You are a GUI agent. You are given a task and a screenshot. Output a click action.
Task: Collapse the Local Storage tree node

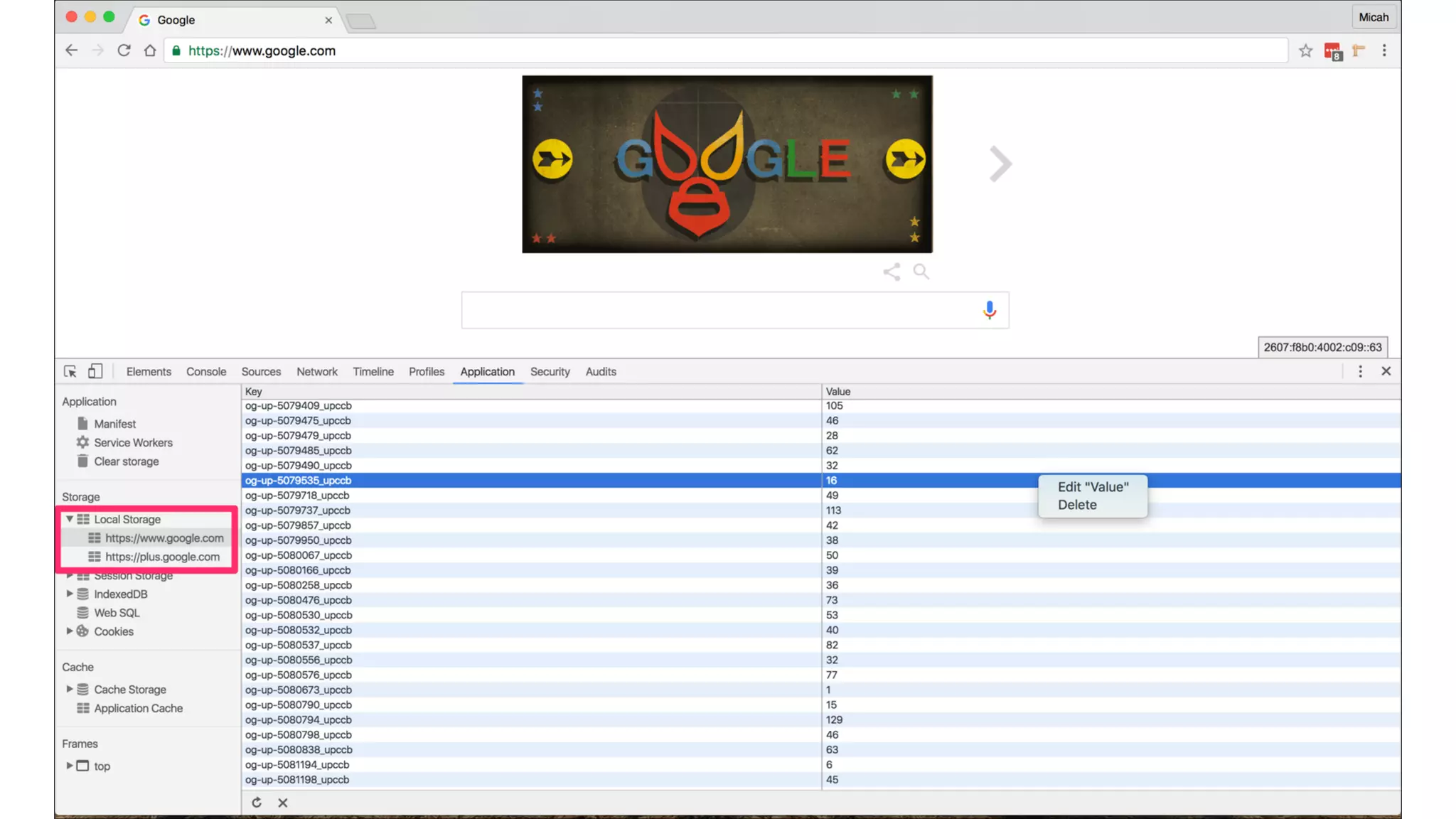pos(70,519)
